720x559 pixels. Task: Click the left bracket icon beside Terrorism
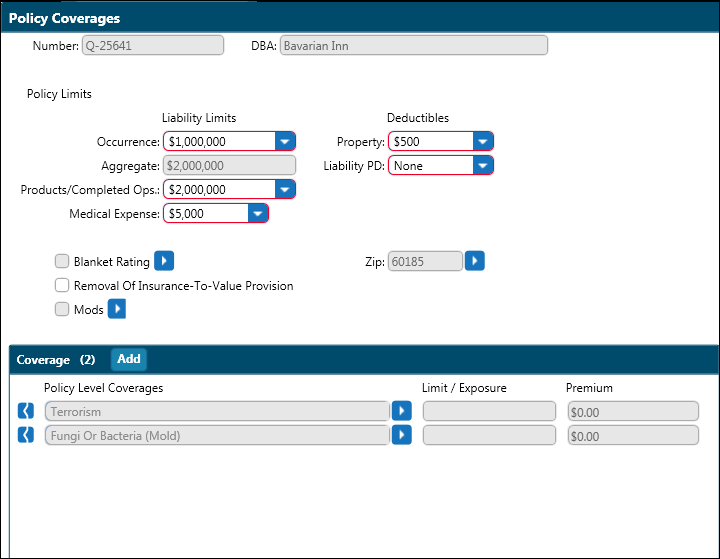tap(27, 411)
